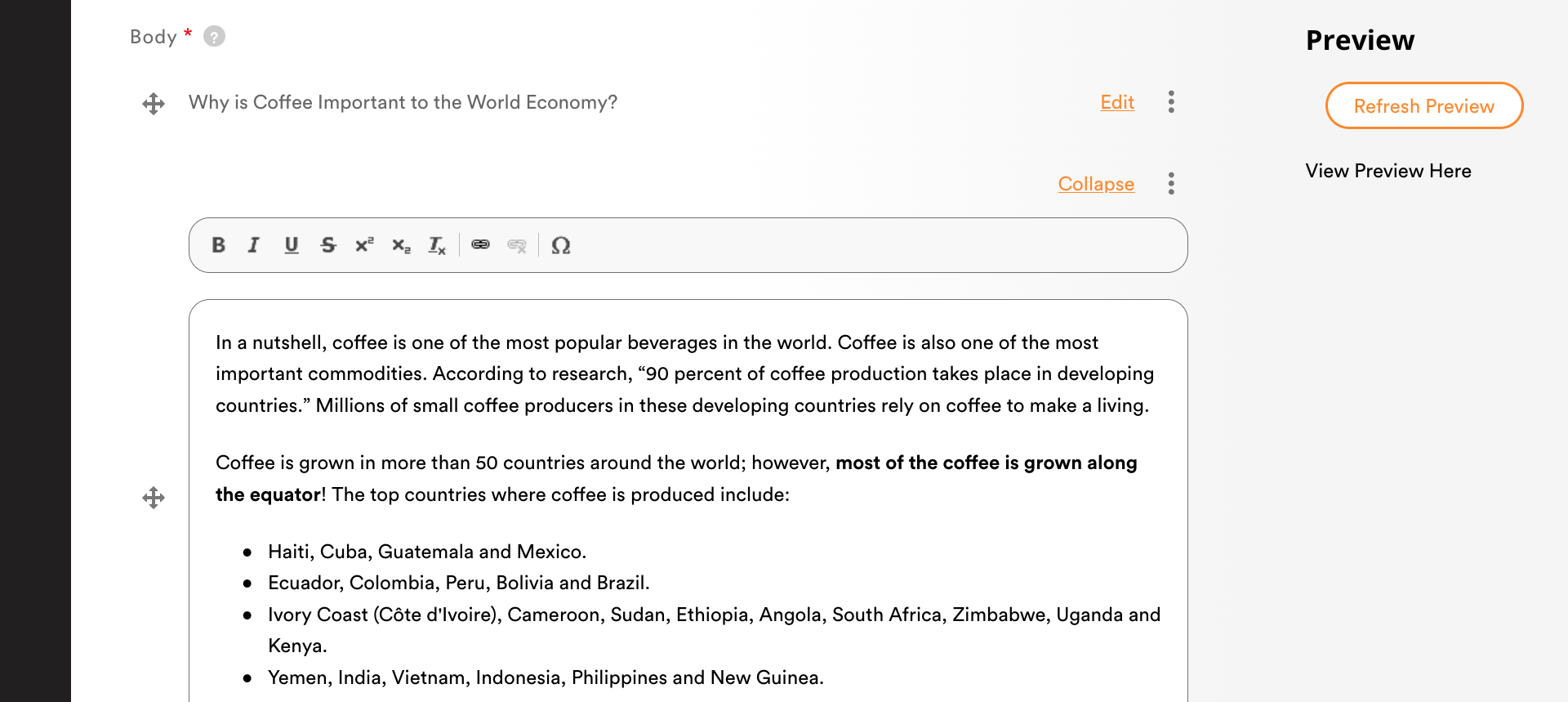Apply italic formatting

254,245
